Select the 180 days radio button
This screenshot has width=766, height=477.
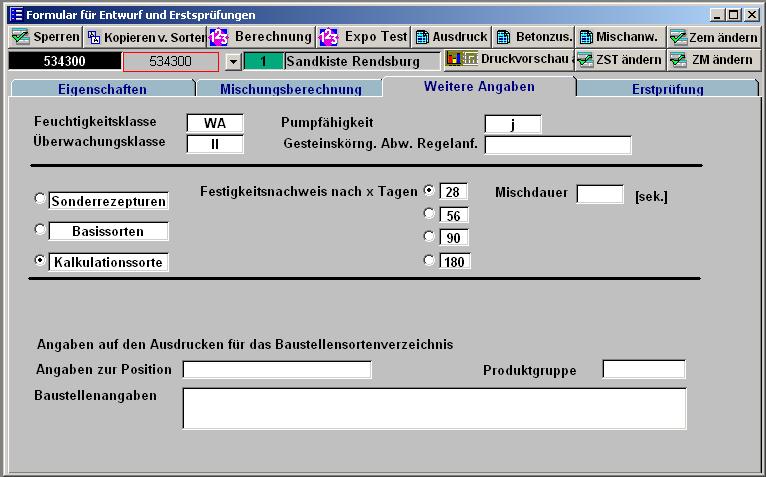point(430,260)
